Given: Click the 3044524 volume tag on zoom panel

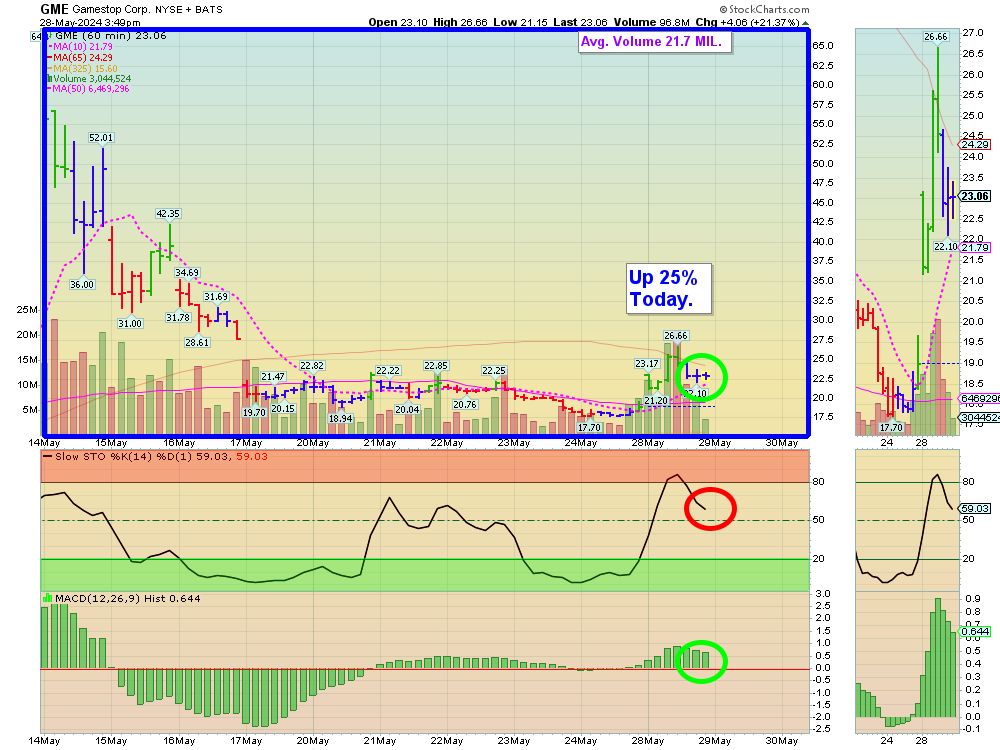Looking at the screenshot, I should coord(980,418).
